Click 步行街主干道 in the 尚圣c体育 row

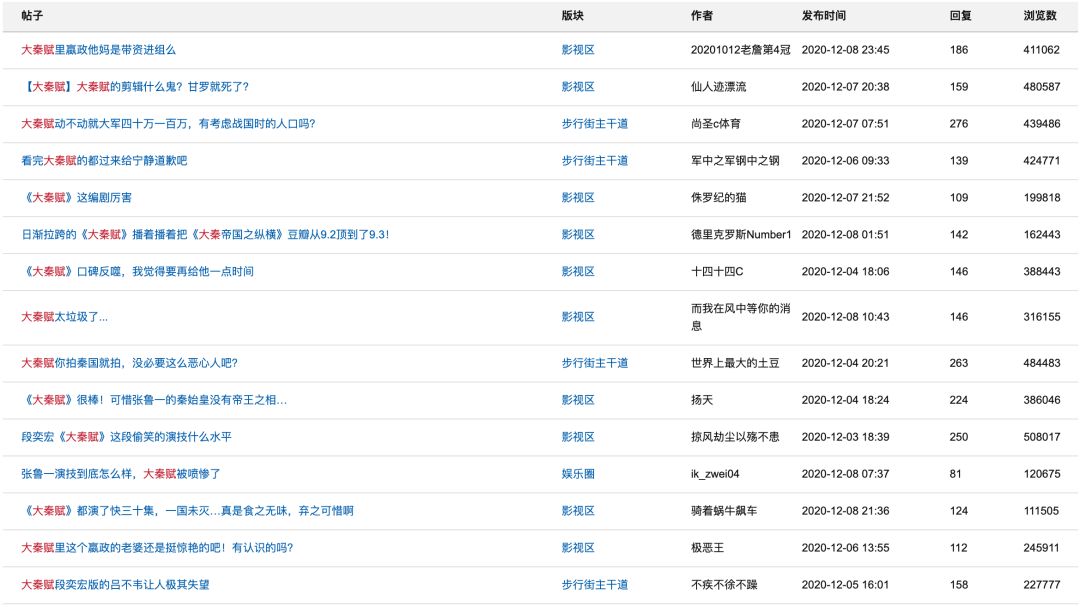tap(594, 123)
